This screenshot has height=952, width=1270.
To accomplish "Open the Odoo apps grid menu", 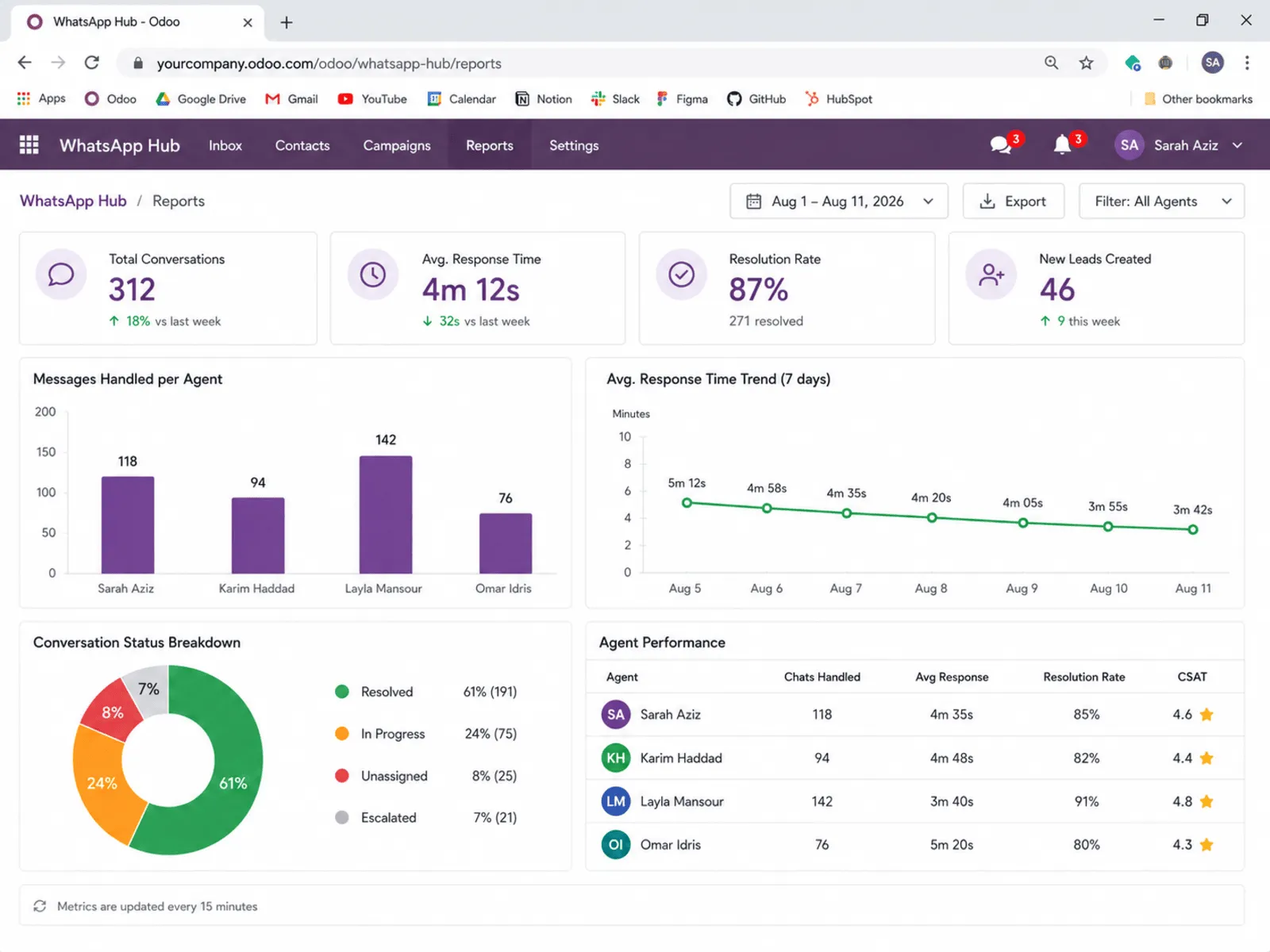I will (29, 144).
